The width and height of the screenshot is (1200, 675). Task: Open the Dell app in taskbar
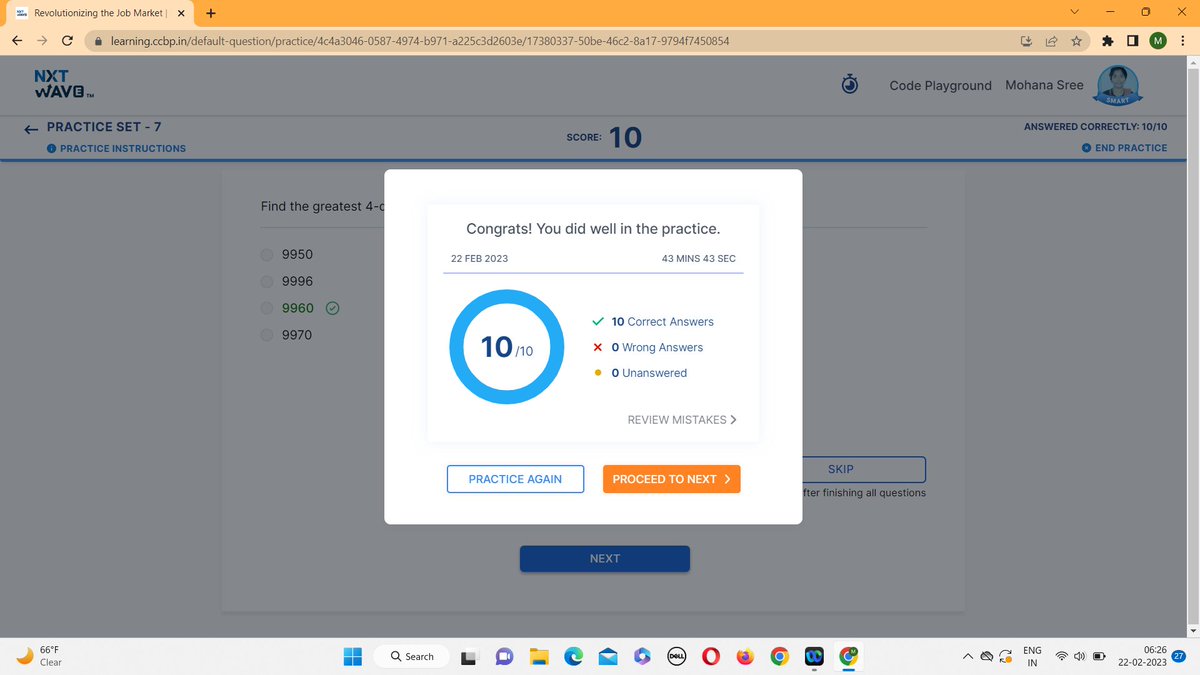[676, 657]
